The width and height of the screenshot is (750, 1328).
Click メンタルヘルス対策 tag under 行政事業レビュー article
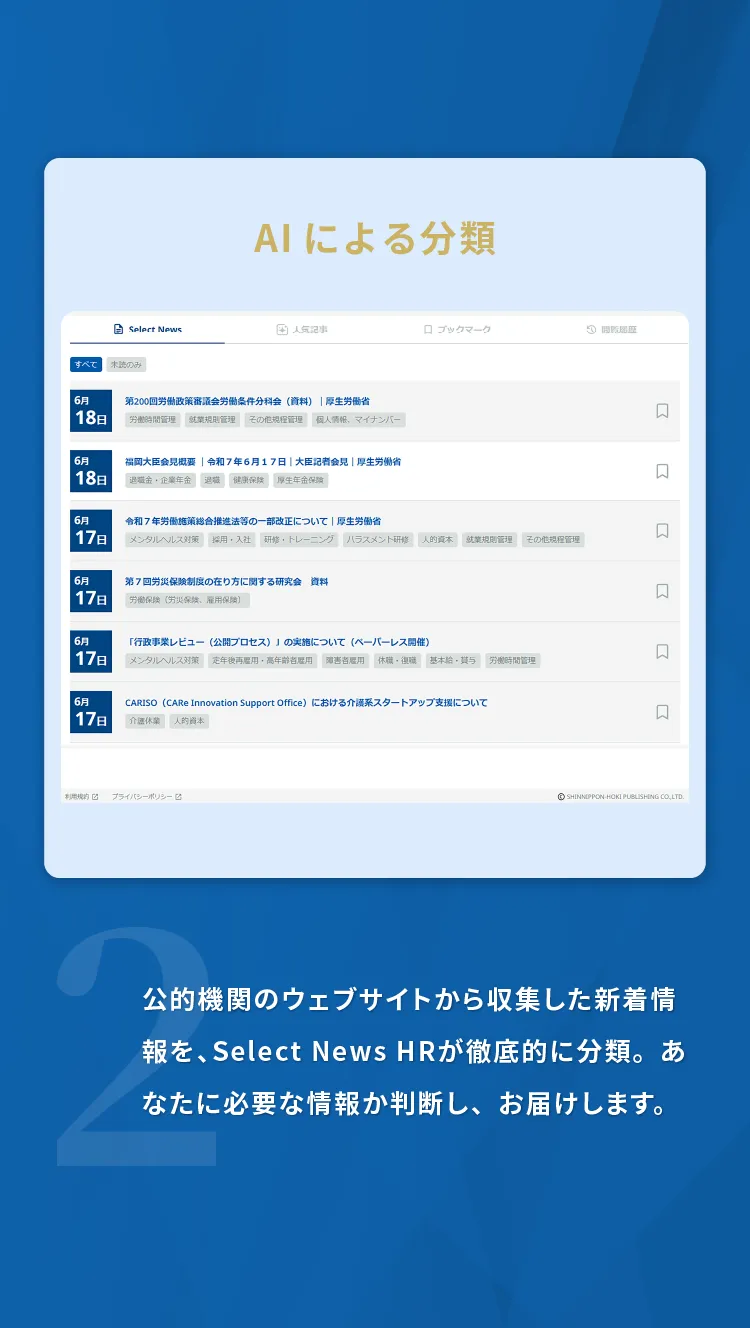pyautogui.click(x=164, y=660)
